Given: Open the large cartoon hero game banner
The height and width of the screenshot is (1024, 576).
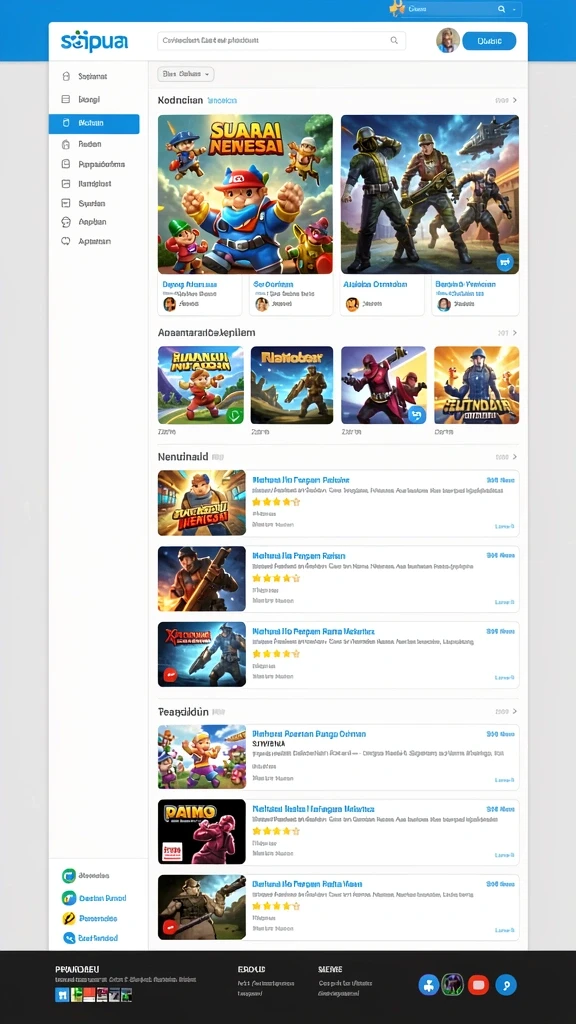Looking at the screenshot, I should coord(245,195).
